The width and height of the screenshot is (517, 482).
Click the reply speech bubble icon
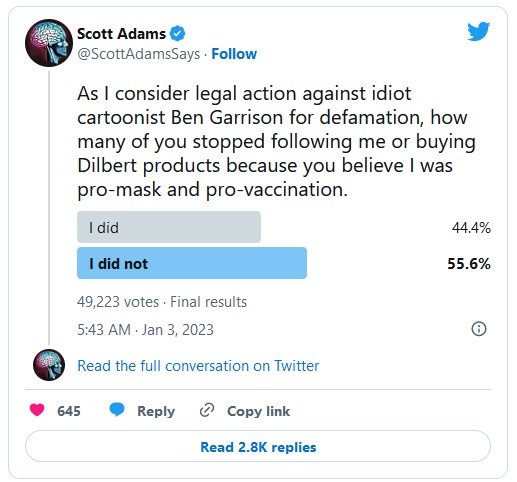click(x=117, y=410)
